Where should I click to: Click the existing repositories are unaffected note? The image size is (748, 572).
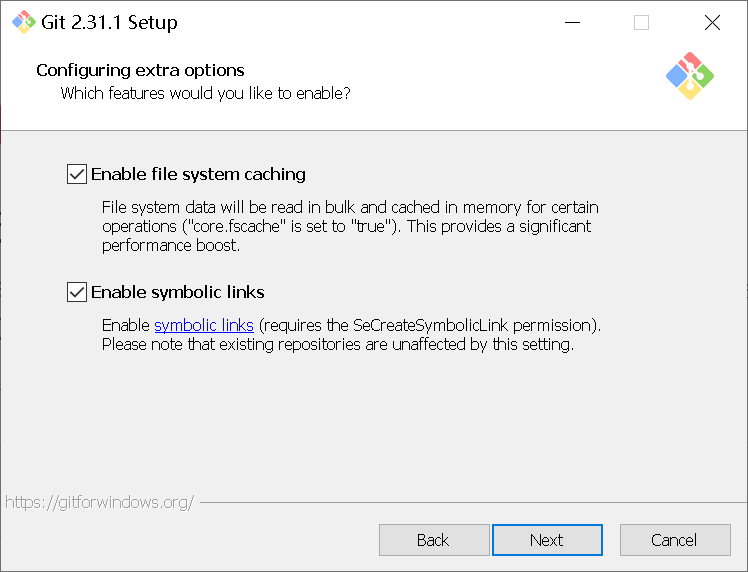[x=338, y=344]
